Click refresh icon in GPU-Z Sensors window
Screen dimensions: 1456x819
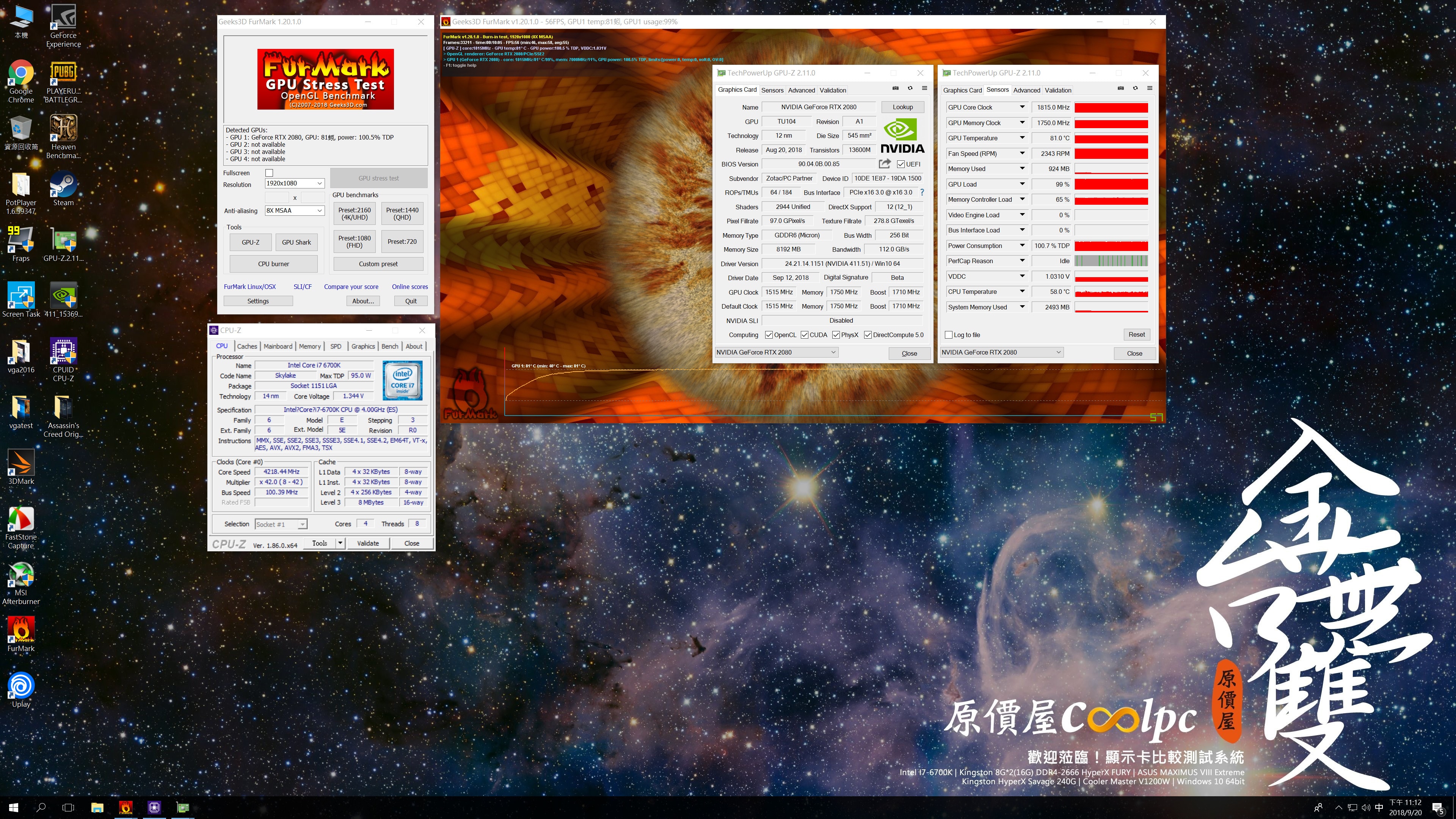(1135, 88)
